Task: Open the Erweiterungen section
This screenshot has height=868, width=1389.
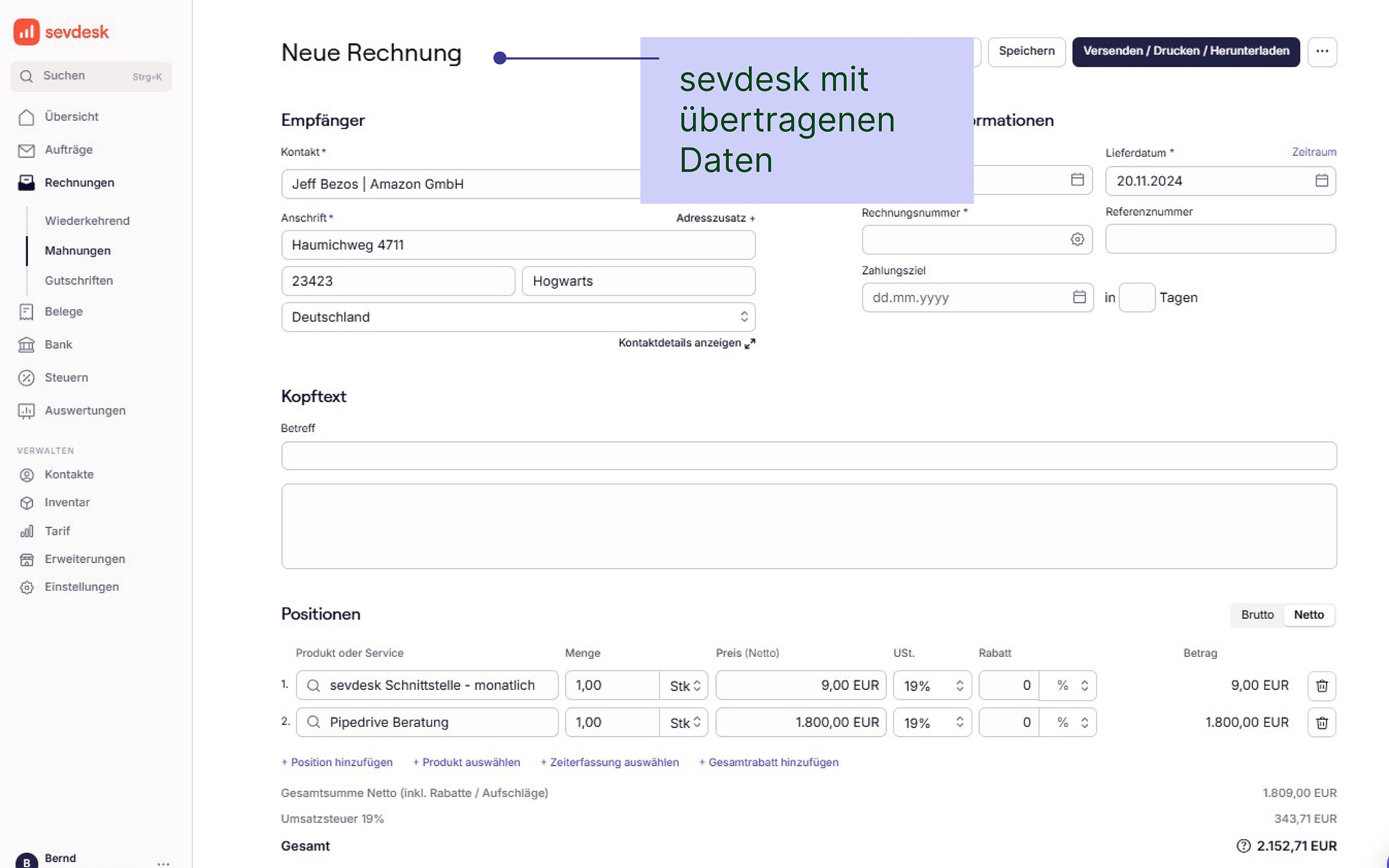Action: pyautogui.click(x=84, y=558)
